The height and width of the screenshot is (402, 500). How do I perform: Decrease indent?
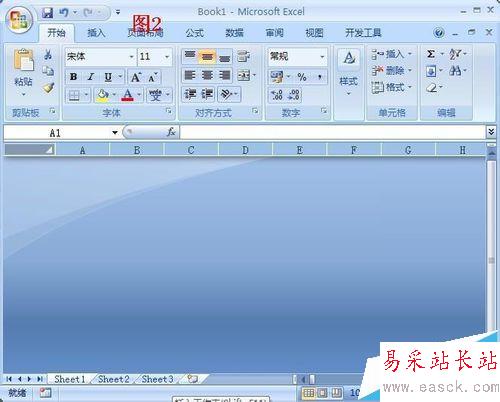coord(190,94)
